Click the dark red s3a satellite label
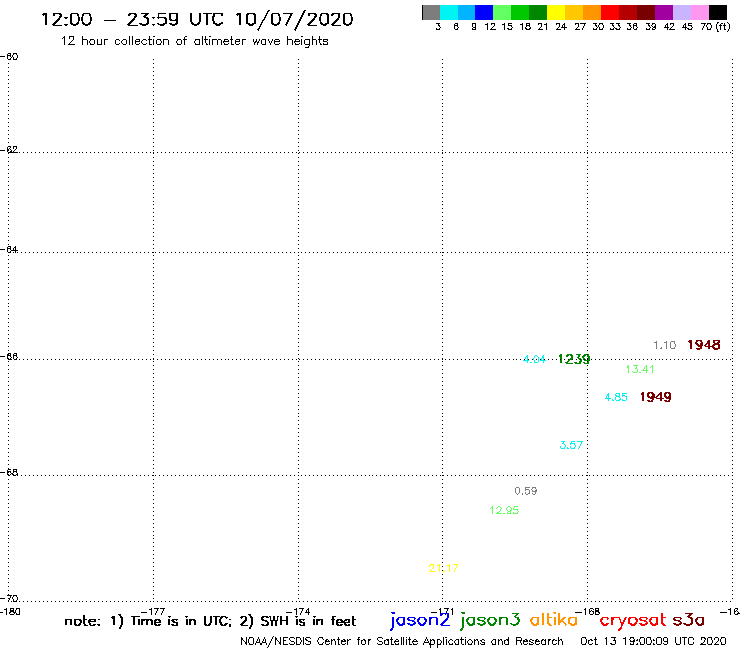 [688, 620]
